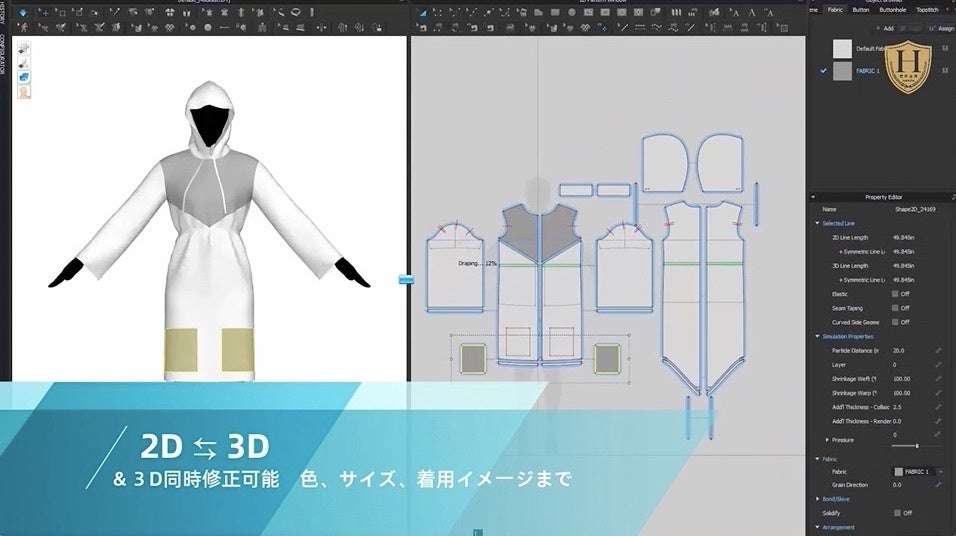Select the Rectangle tool in 2D toolbar
956x536 pixels.
[555, 13]
